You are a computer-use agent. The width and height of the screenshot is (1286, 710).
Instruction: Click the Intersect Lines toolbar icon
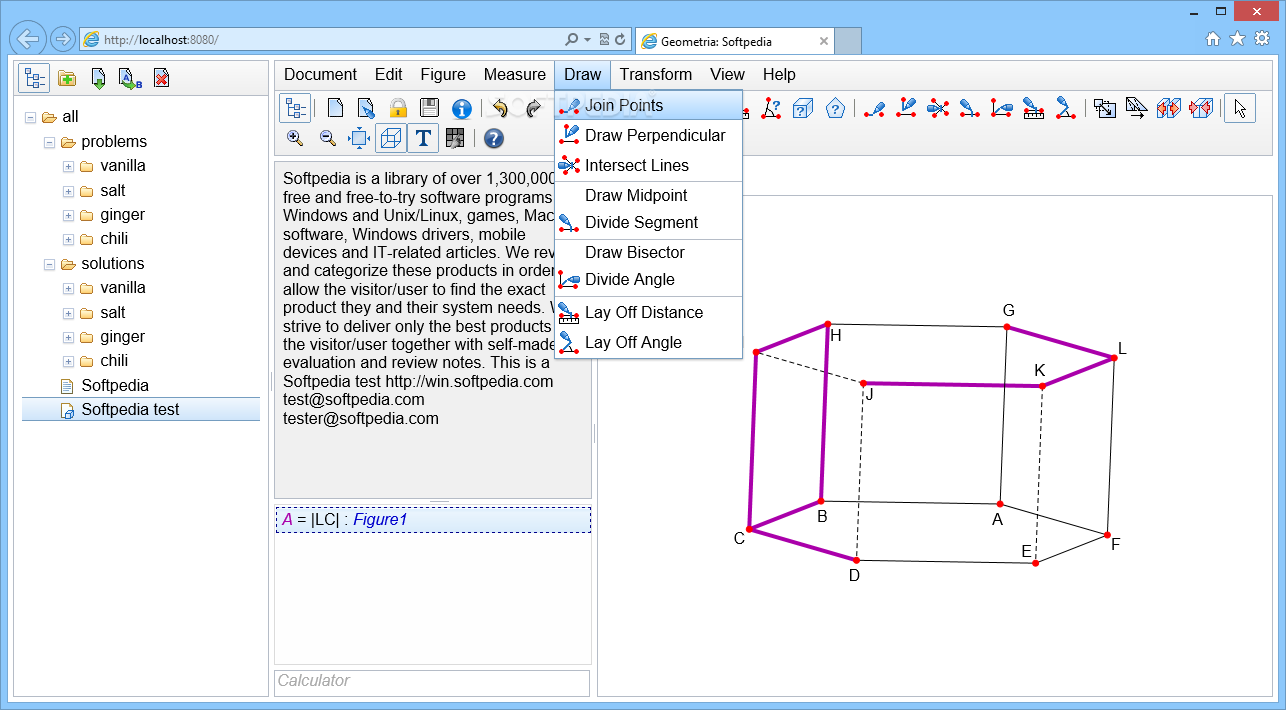coord(938,108)
